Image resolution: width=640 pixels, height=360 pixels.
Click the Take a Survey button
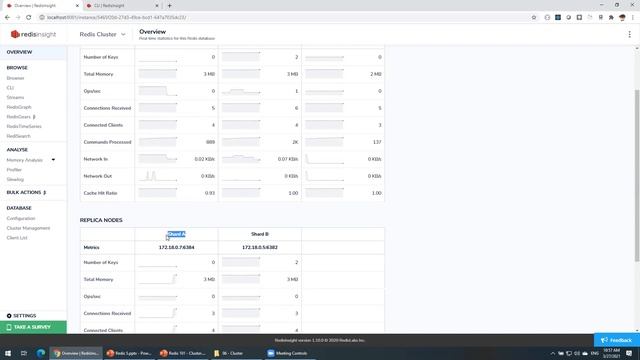pyautogui.click(x=33, y=327)
